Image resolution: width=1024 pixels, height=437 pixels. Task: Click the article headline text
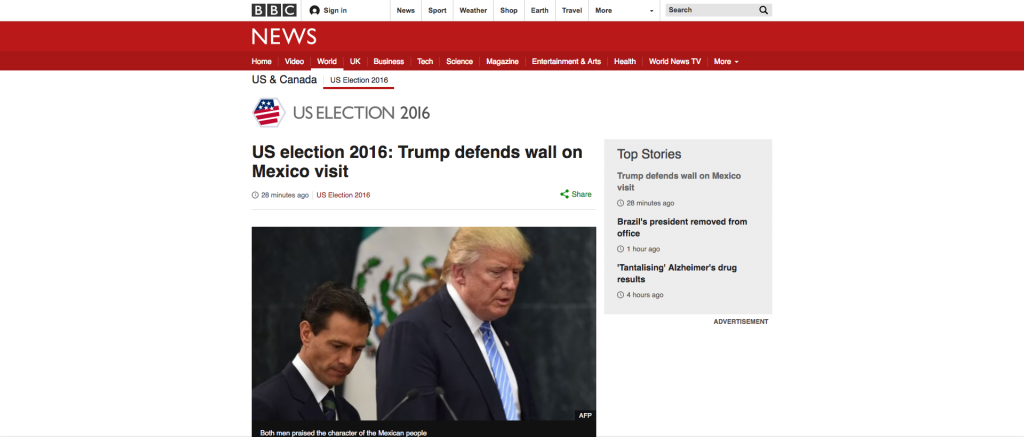coord(417,162)
